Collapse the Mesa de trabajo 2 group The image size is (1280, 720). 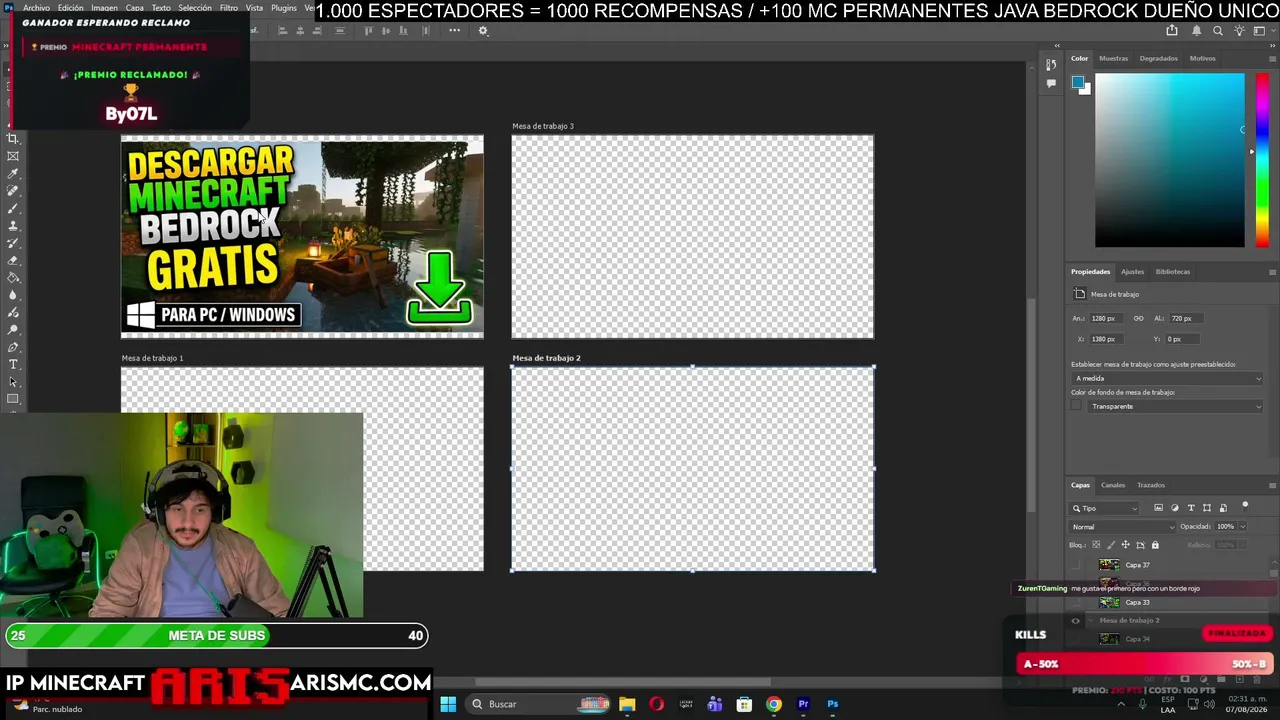pos(1091,621)
